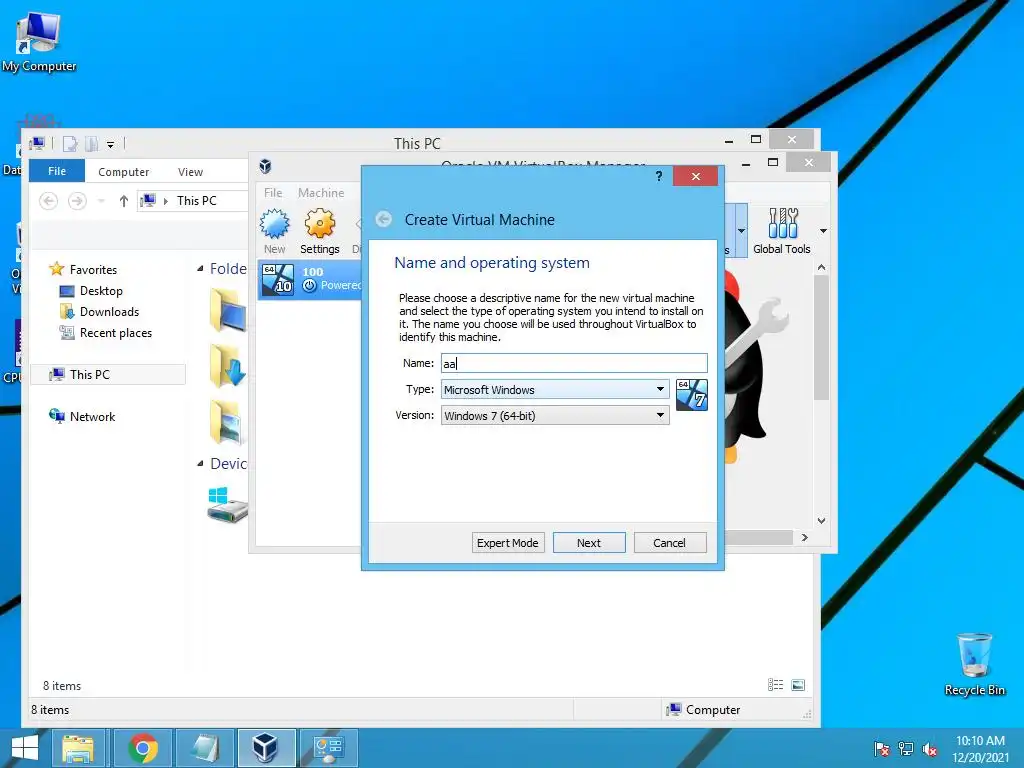Select Downloads in Explorer navigation pane
Screen dimensions: 1024x768
tap(99, 312)
